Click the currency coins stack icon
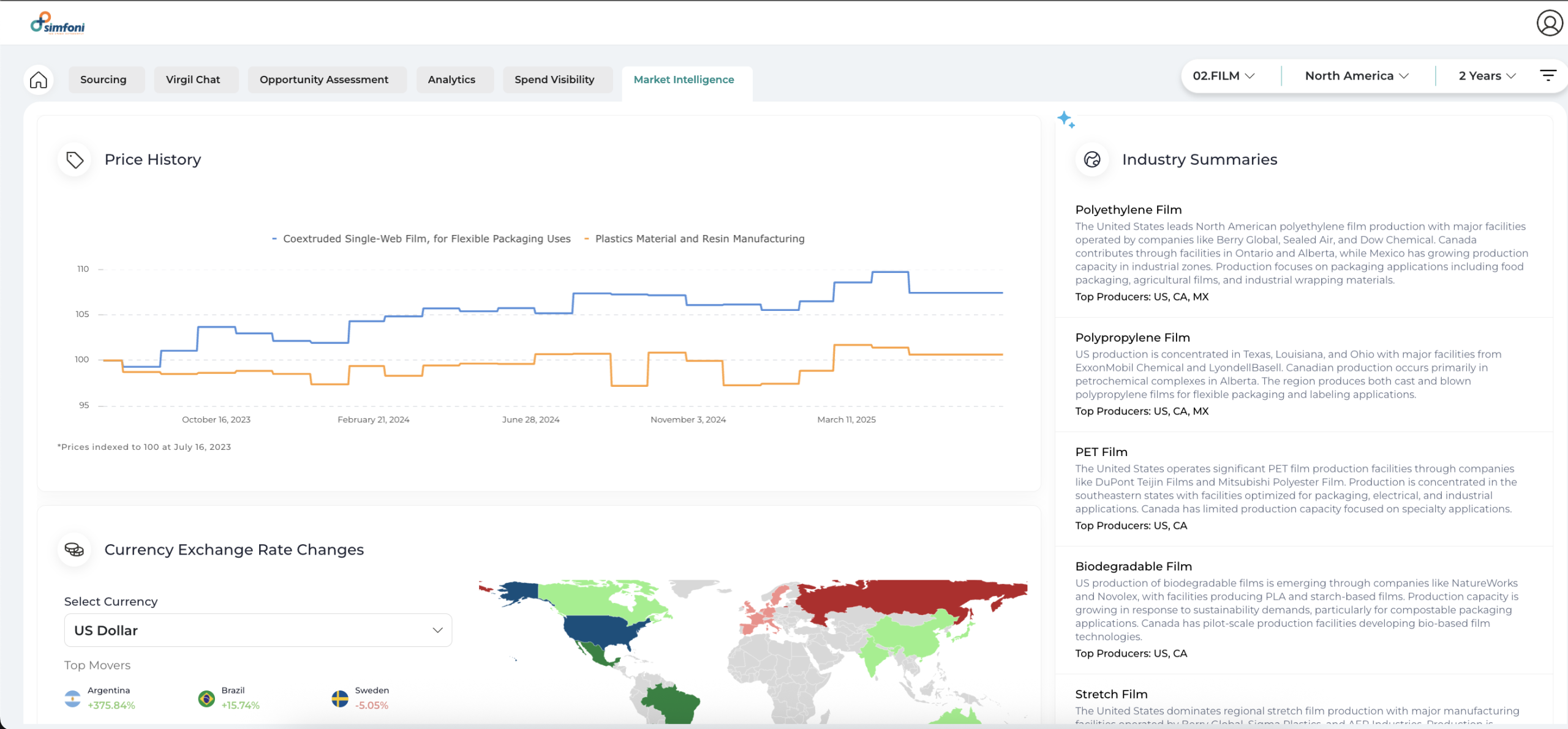Screen dimensions: 1568x729 [x=75, y=550]
